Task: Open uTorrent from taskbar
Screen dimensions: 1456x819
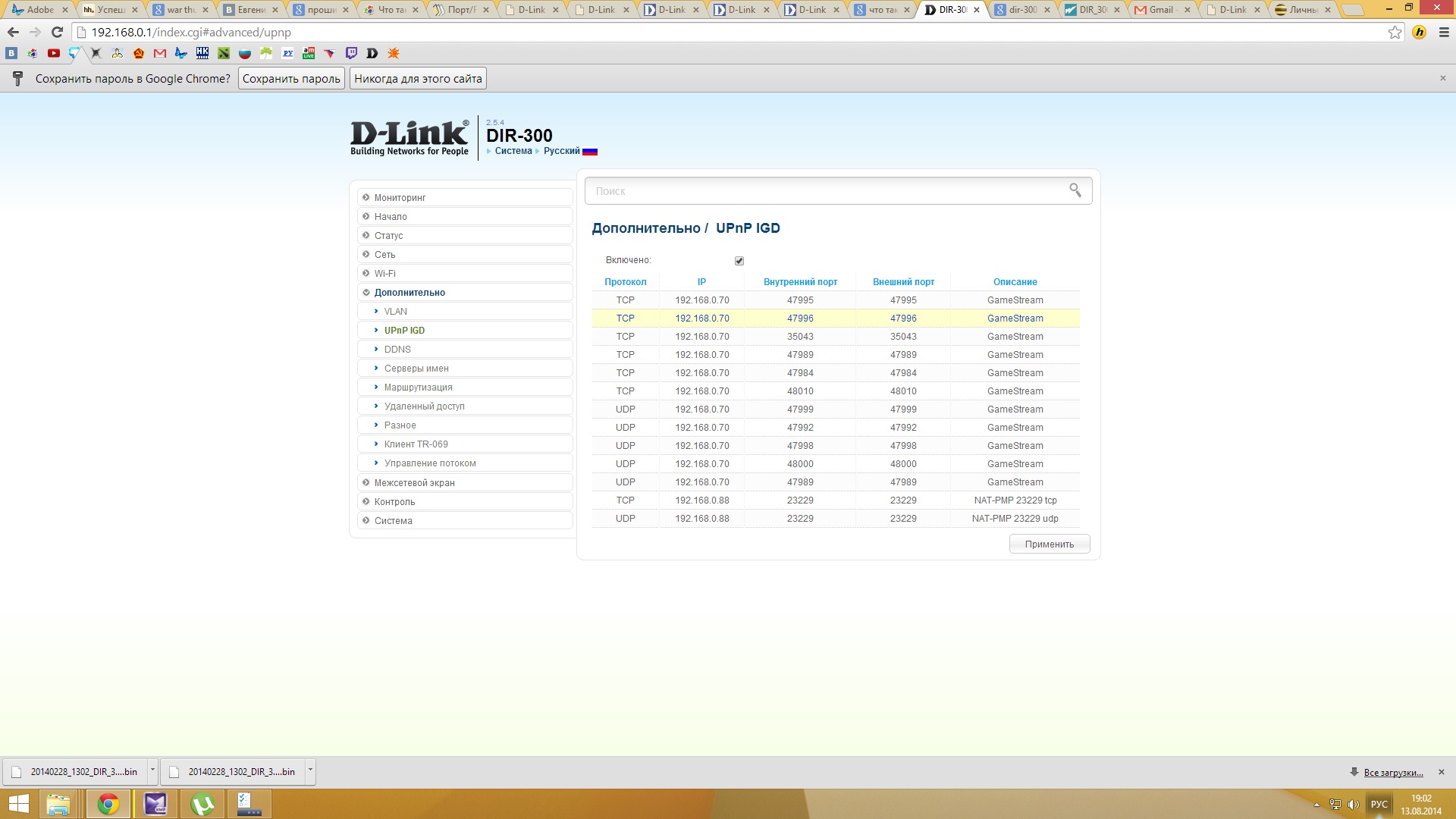Action: pyautogui.click(x=202, y=804)
